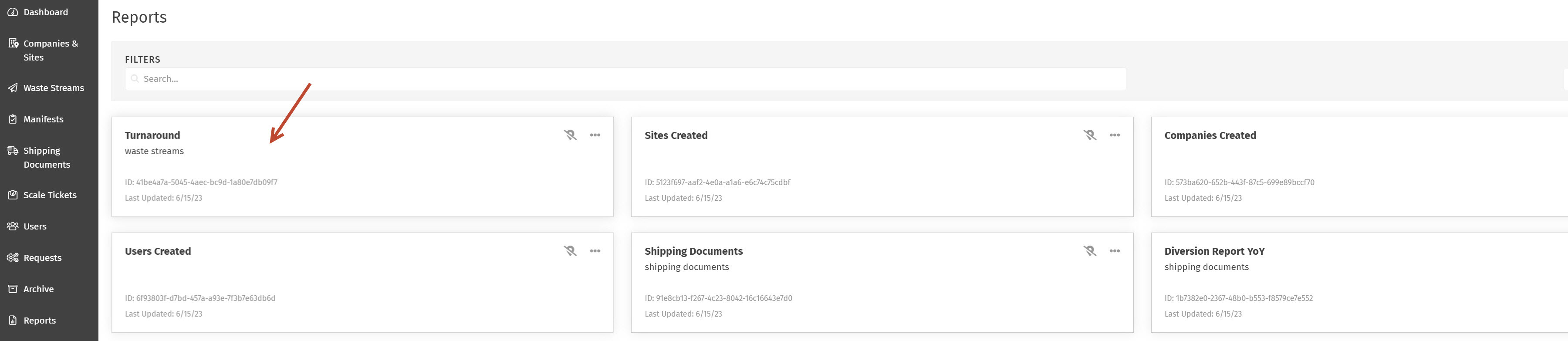
Task: Click the Reports page heading
Action: [139, 17]
